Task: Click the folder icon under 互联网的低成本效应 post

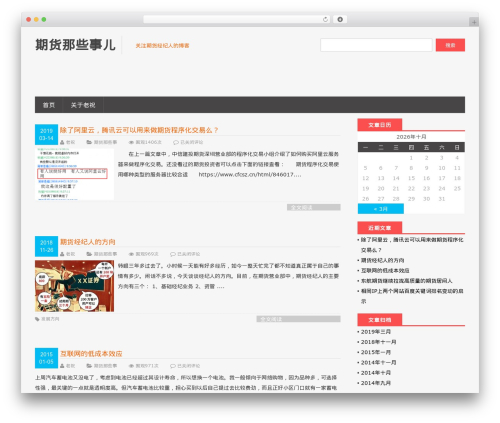Action: [89, 366]
